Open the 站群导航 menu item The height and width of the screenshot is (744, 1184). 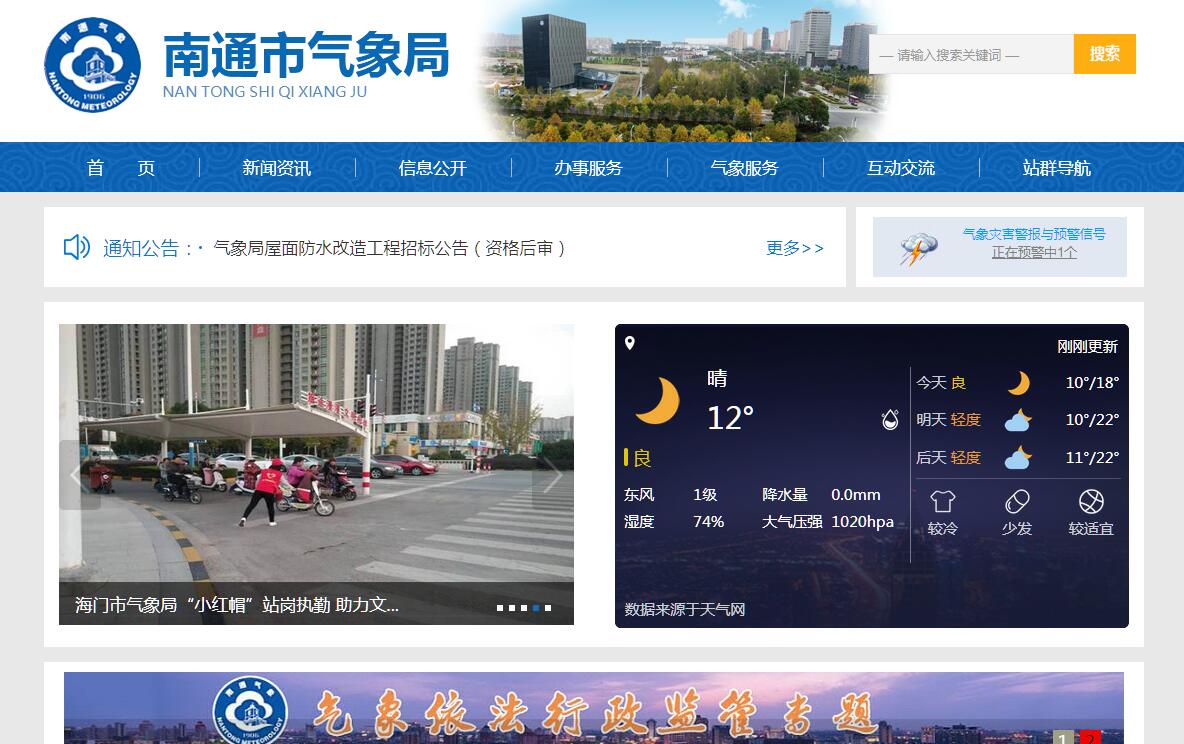[x=1056, y=168]
